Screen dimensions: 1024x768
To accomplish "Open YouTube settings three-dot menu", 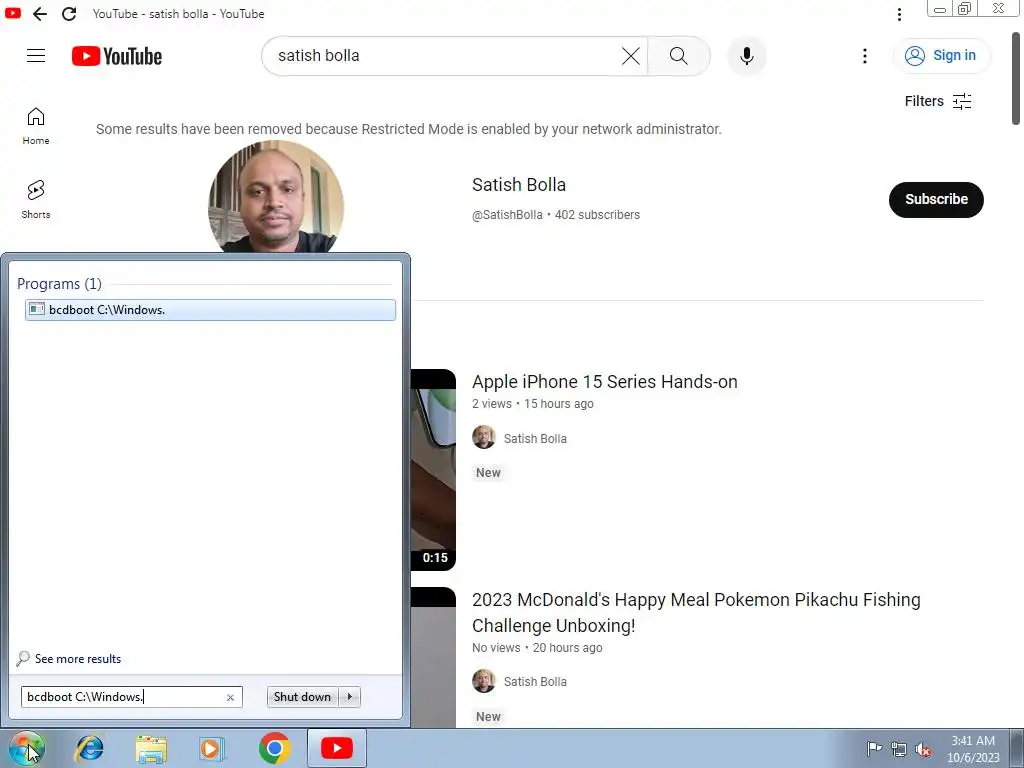I will pyautogui.click(x=865, y=56).
